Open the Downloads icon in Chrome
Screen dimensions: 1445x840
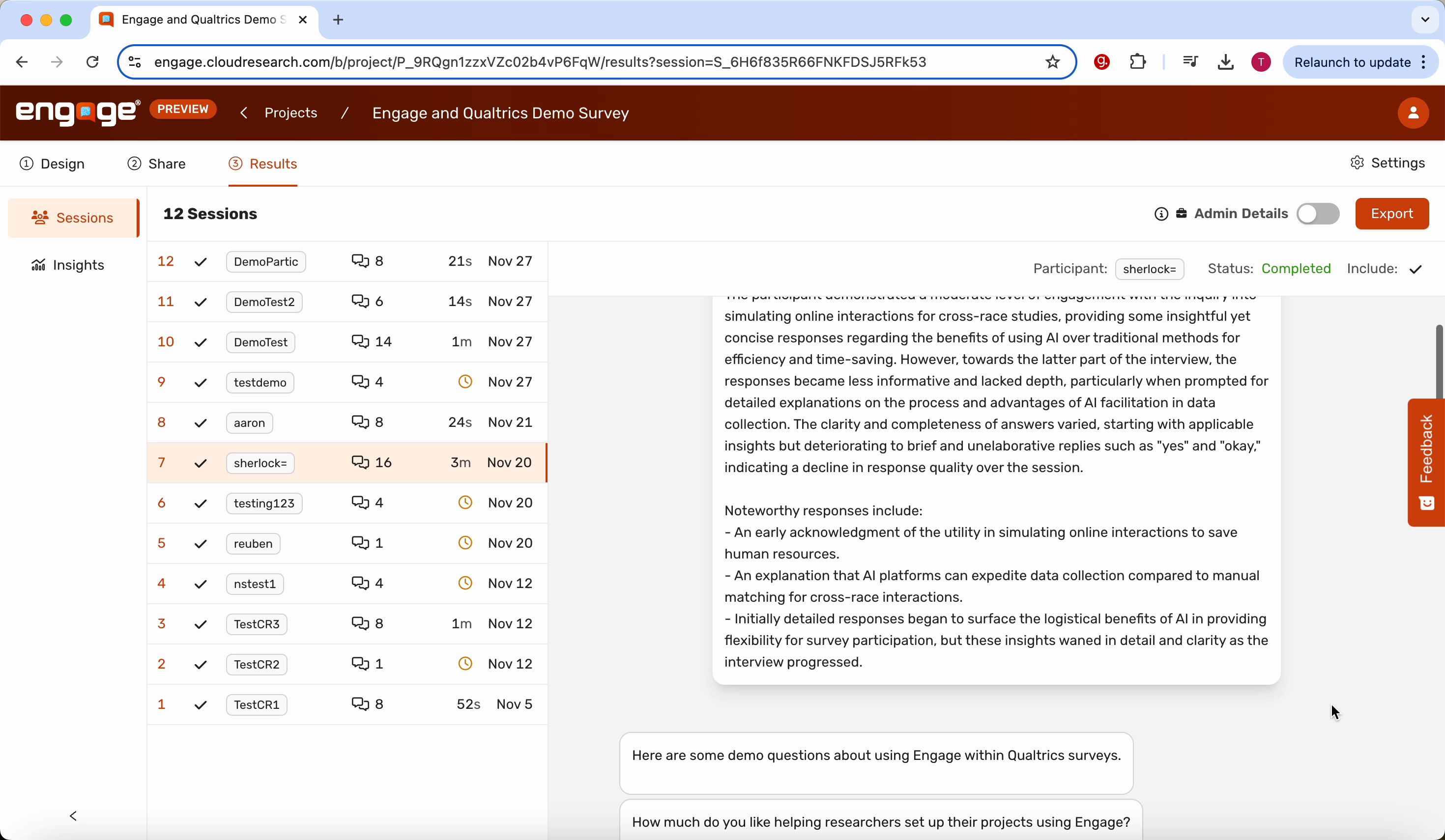point(1225,62)
